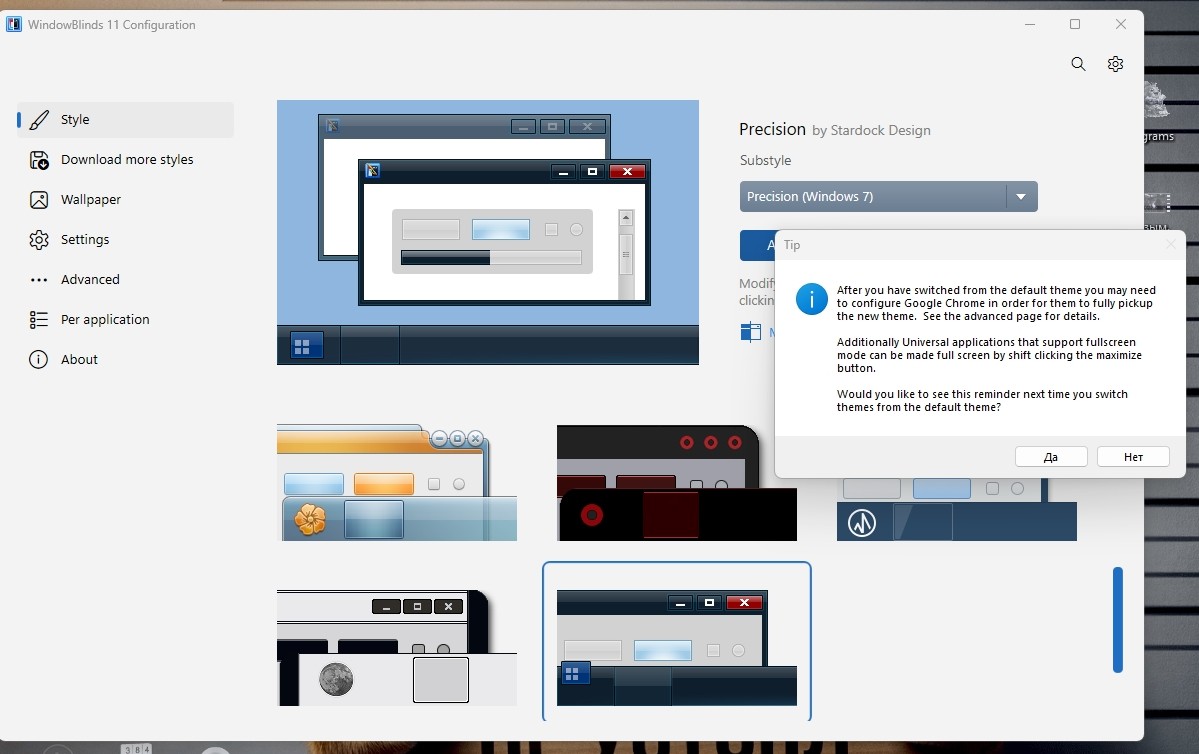This screenshot has width=1199, height=754.
Task: Click the Нет button in Tip dialog
Action: click(1132, 457)
